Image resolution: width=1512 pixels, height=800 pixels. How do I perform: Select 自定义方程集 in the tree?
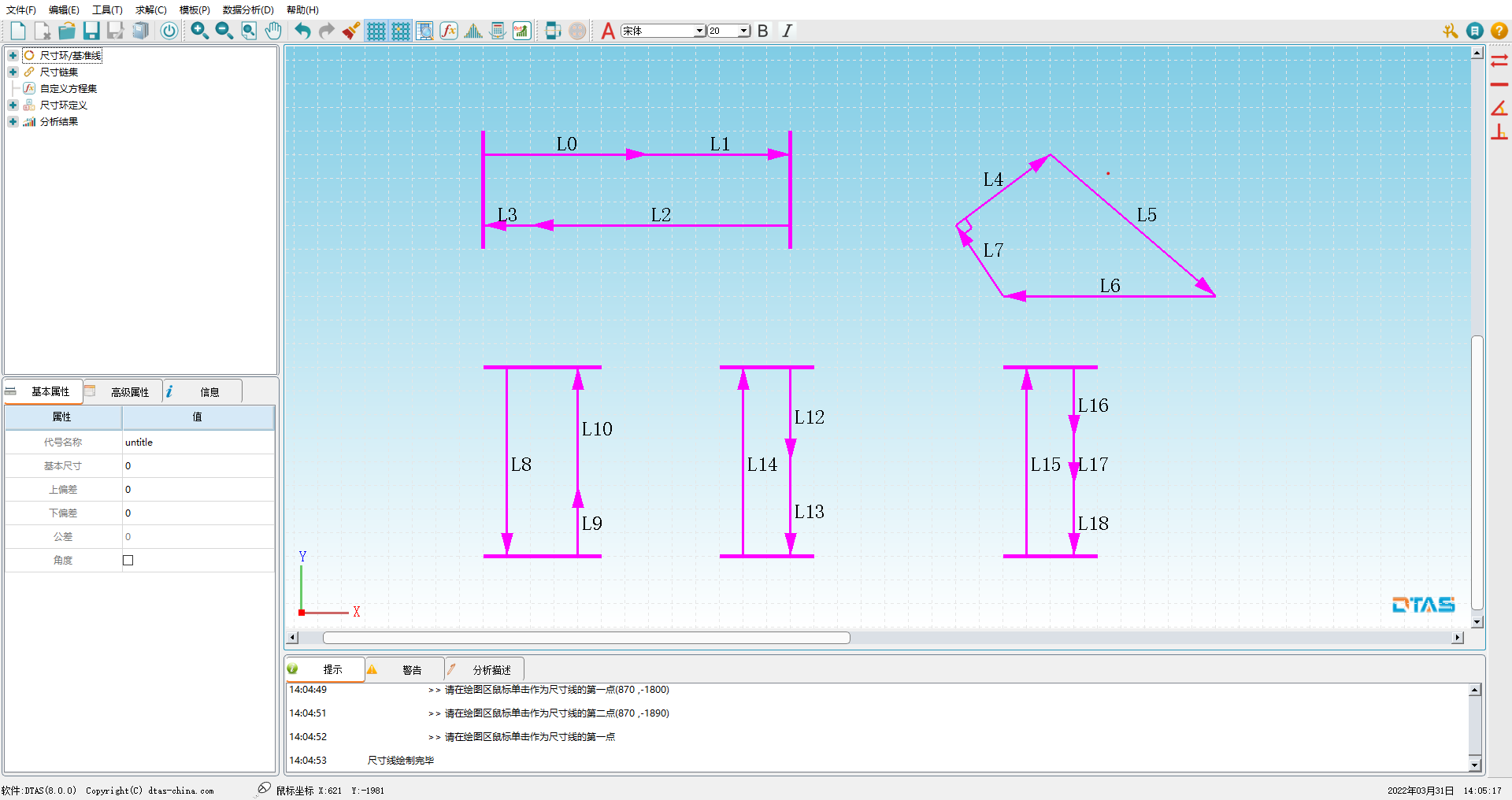pos(68,89)
